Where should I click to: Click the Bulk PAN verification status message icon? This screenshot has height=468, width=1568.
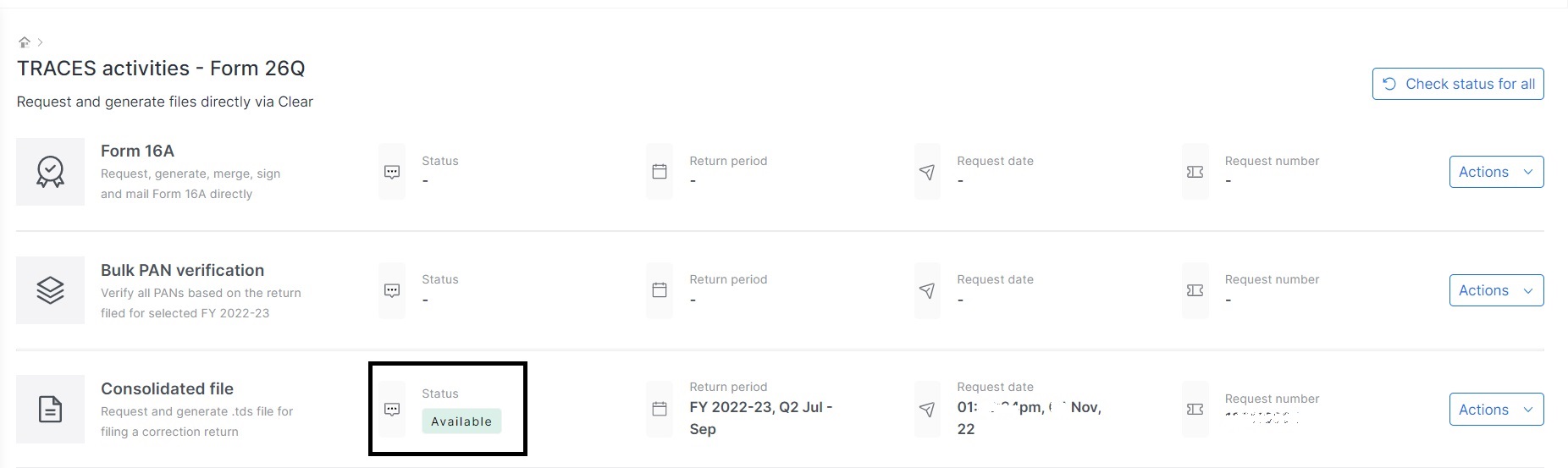[392, 290]
